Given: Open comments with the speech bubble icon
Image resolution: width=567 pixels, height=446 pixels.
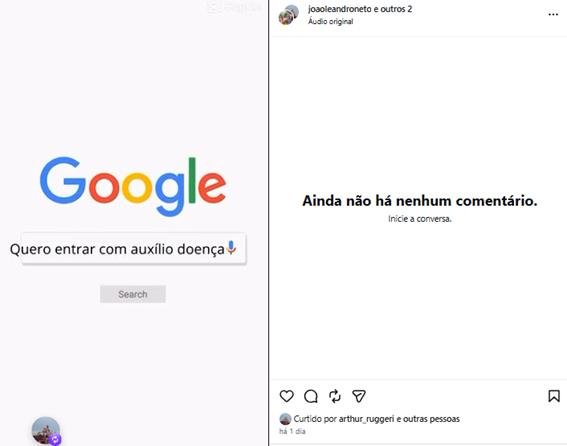Looking at the screenshot, I should [x=311, y=396].
